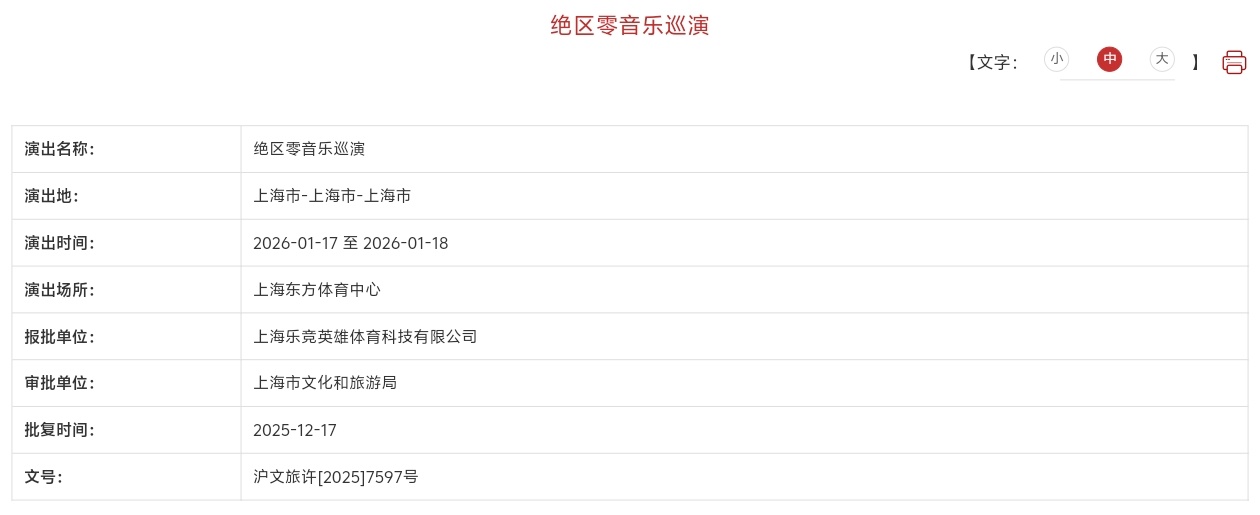1260x515 pixels.
Task: Click the venue 上海东方体育中心
Action: pos(317,290)
